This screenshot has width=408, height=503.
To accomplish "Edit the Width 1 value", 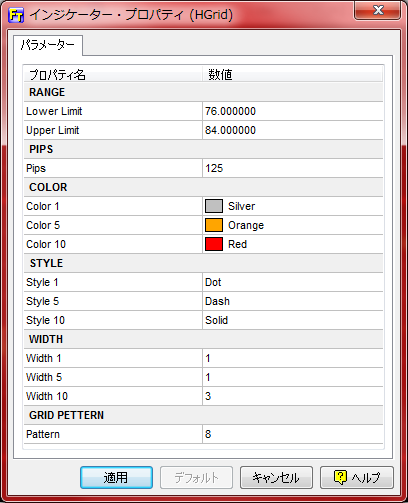I will (293, 358).
